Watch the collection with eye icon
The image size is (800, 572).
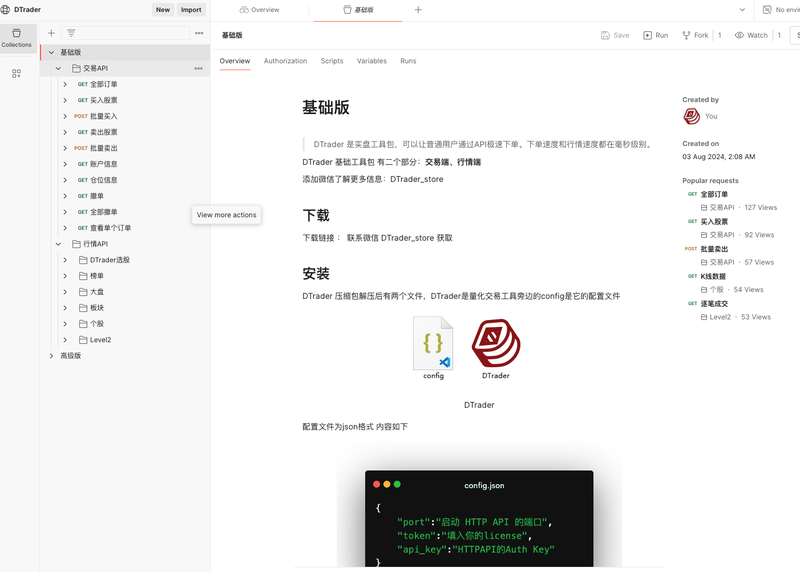751,35
